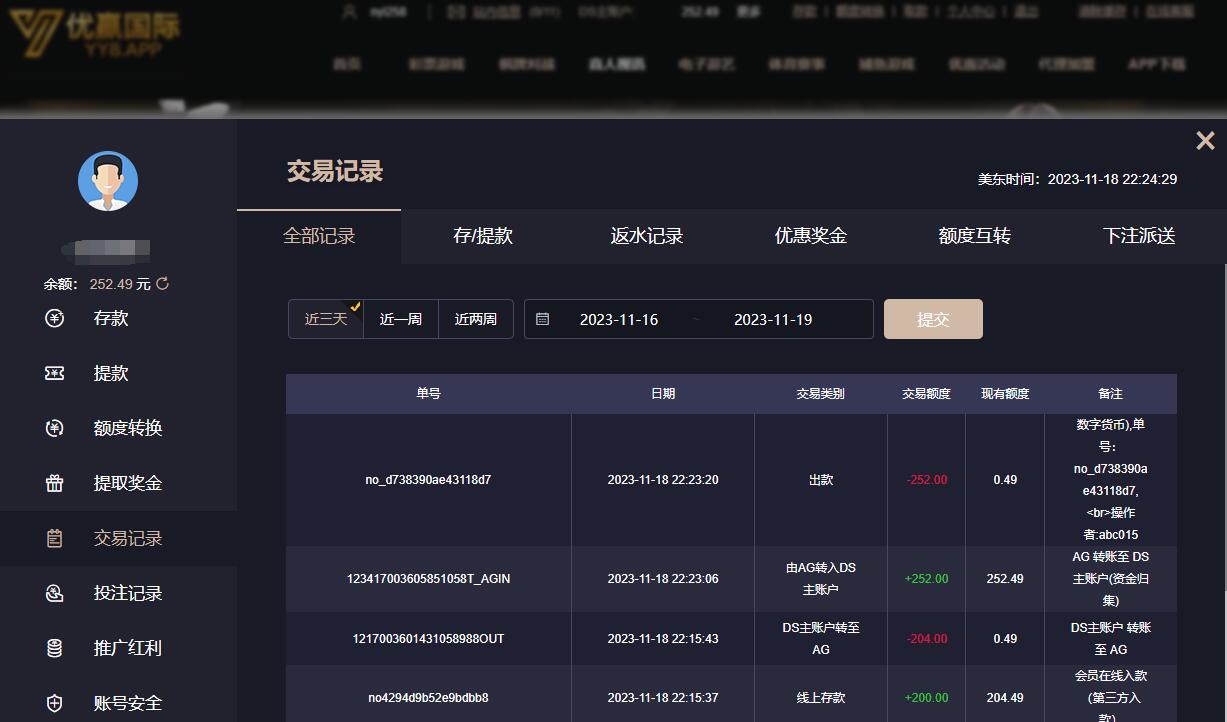Open the calendar icon in date range
This screenshot has height=722, width=1227.
pyautogui.click(x=542, y=319)
